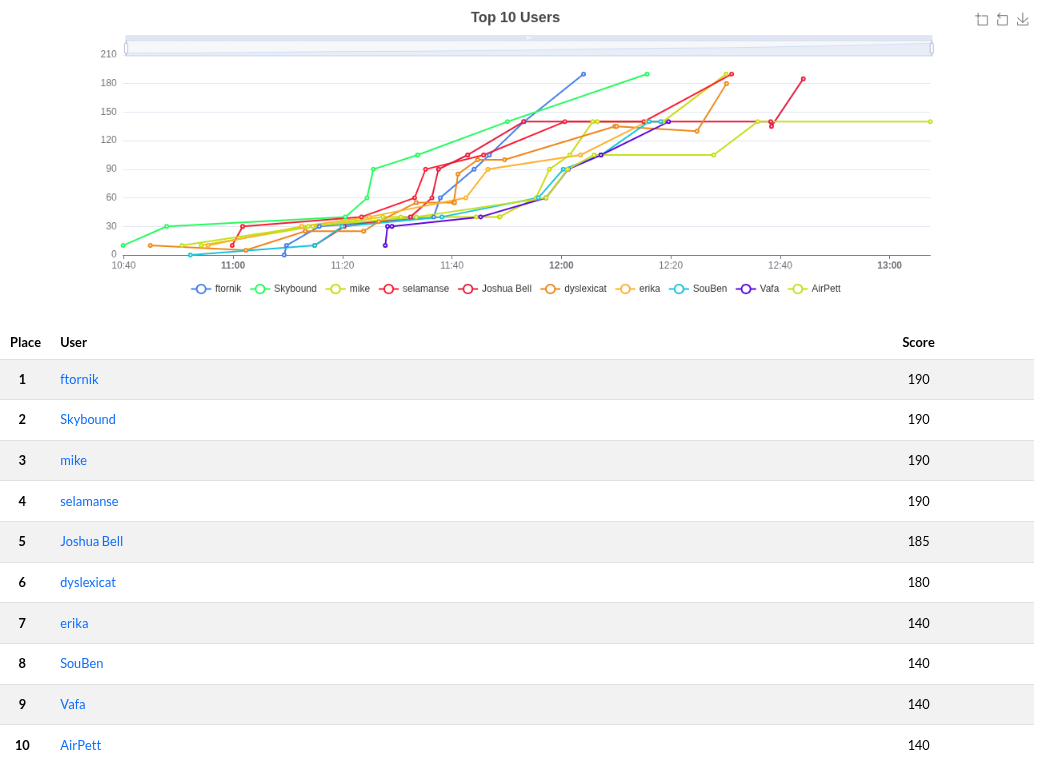Open ftornik user profile link
The width and height of the screenshot is (1042, 763).
click(79, 380)
